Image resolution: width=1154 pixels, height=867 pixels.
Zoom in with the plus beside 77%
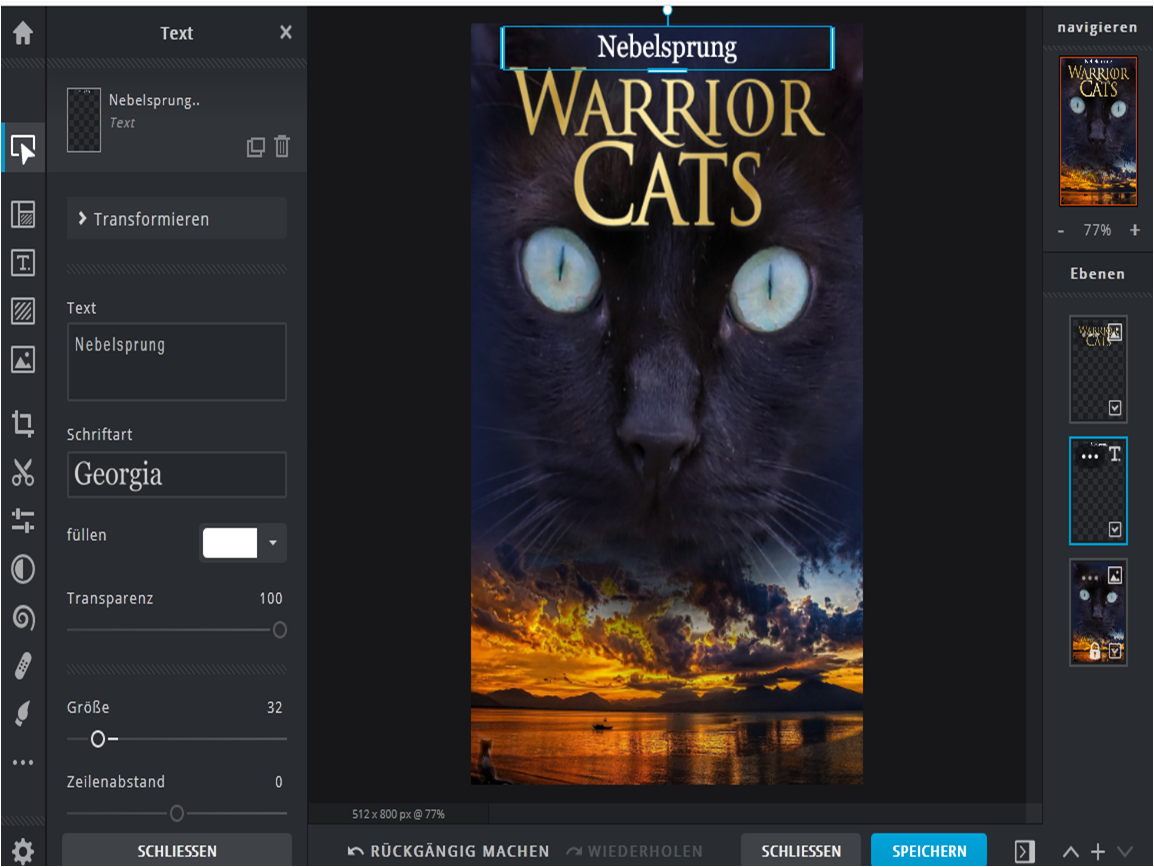(x=1135, y=230)
